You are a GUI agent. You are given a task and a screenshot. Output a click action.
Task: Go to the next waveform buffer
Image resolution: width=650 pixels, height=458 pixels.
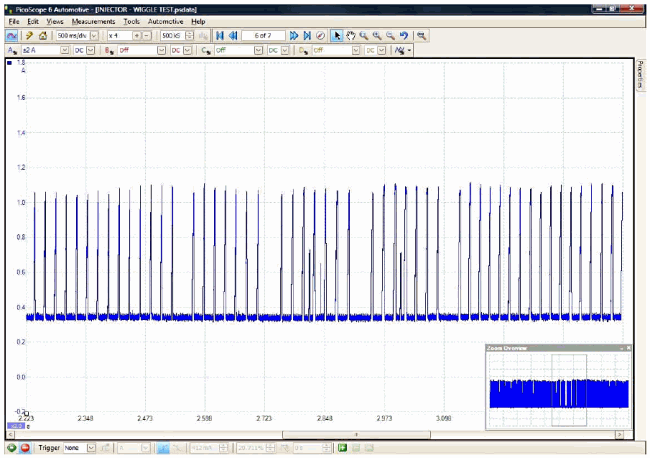point(294,35)
